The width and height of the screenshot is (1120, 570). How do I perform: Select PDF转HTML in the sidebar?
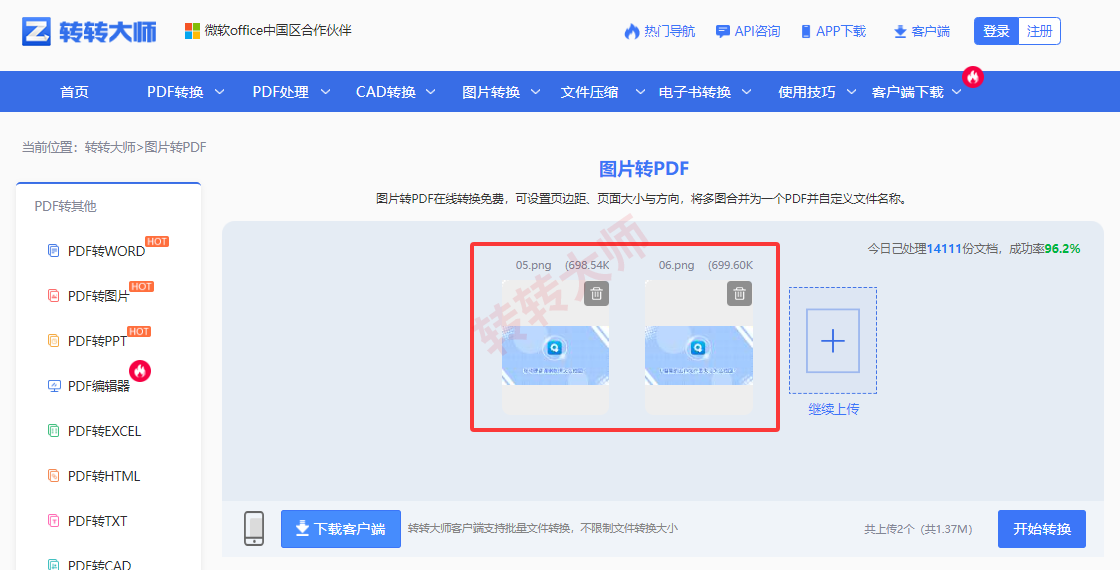tap(104, 476)
